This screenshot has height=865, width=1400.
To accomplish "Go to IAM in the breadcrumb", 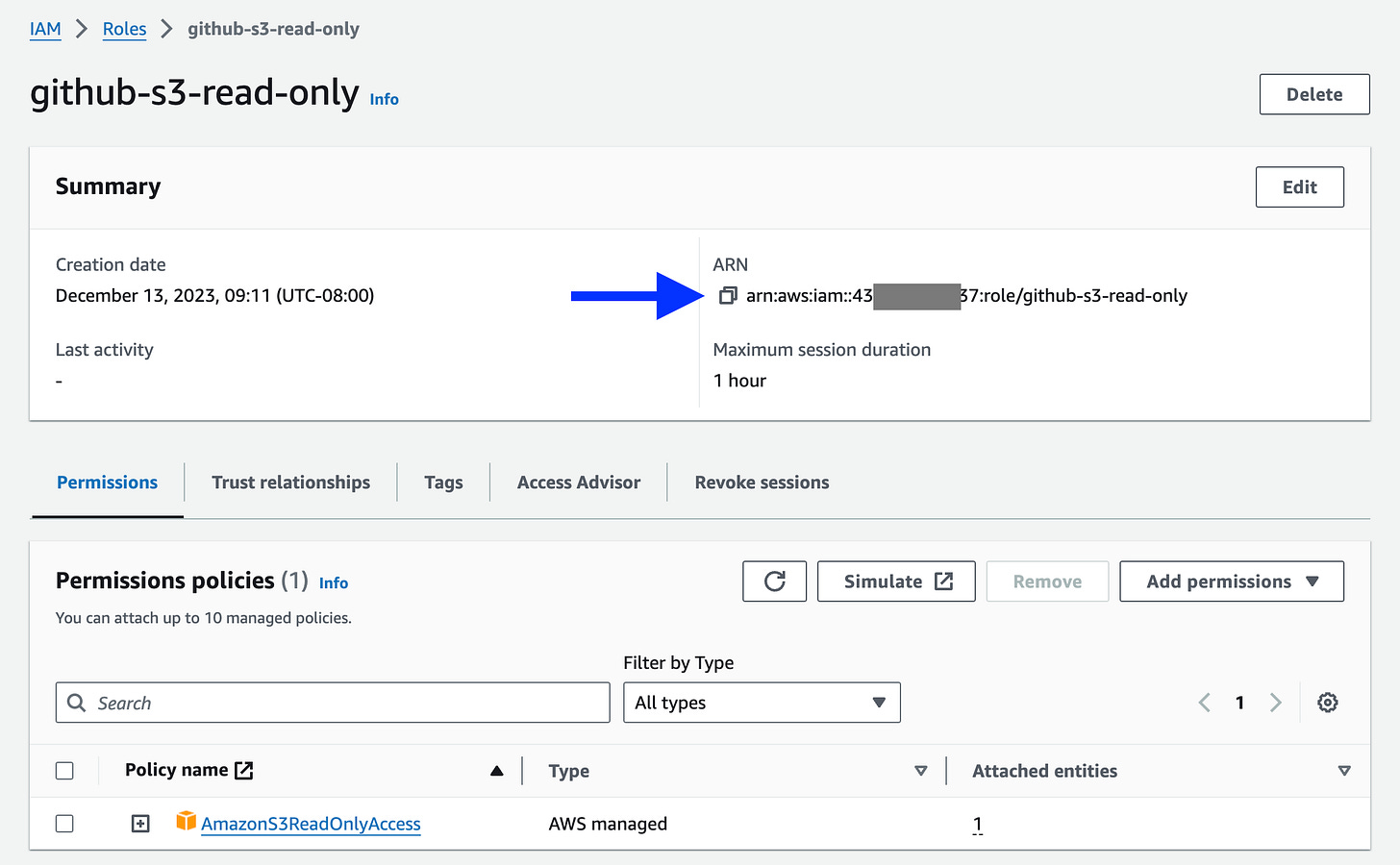I will [45, 29].
